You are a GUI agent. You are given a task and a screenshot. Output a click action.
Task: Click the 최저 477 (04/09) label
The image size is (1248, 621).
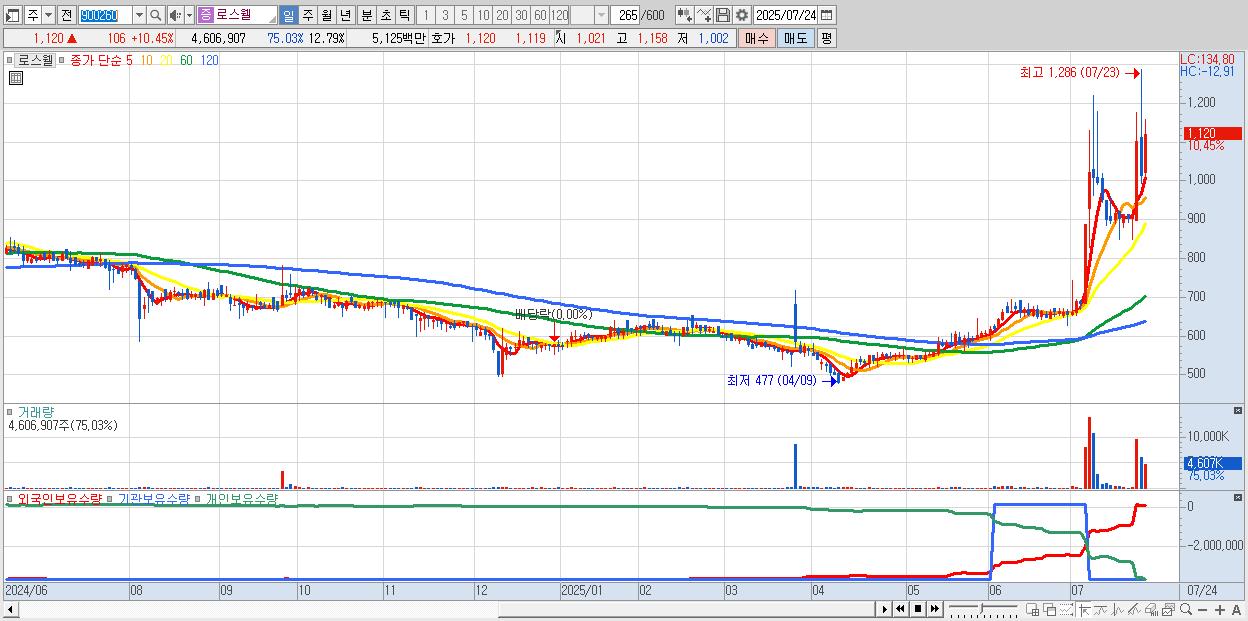click(x=772, y=380)
